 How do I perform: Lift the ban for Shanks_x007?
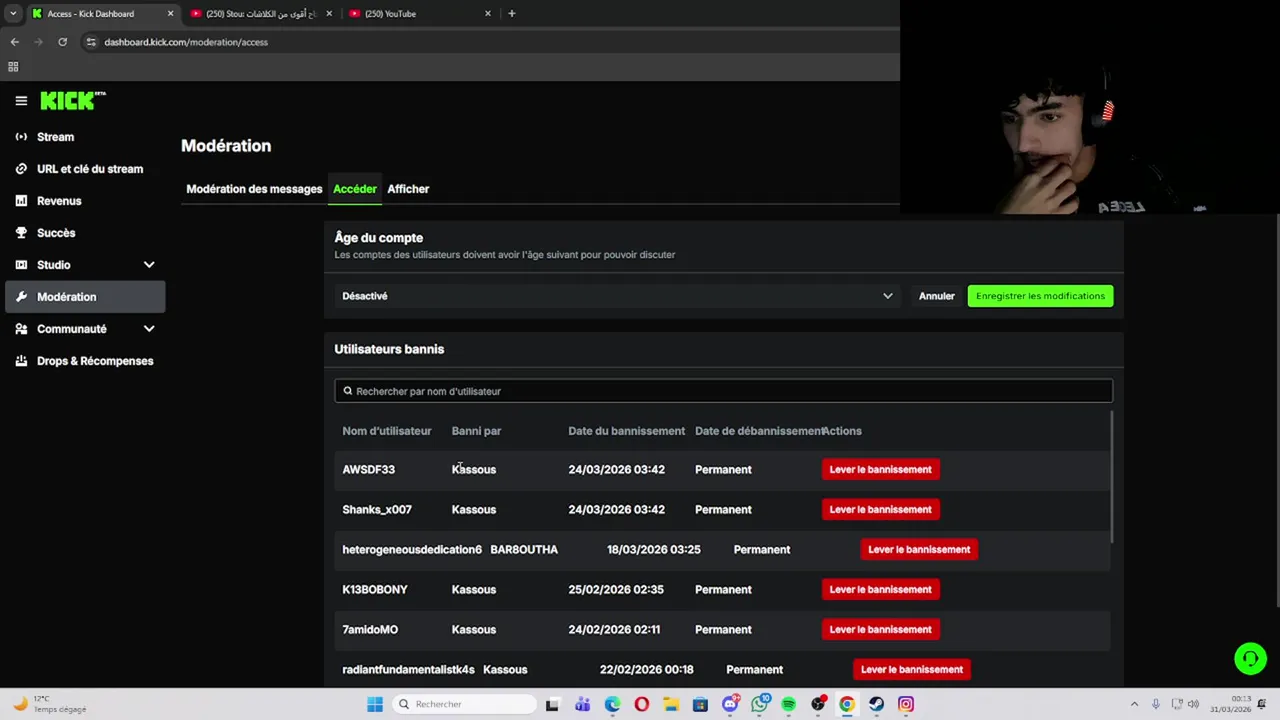pos(880,509)
